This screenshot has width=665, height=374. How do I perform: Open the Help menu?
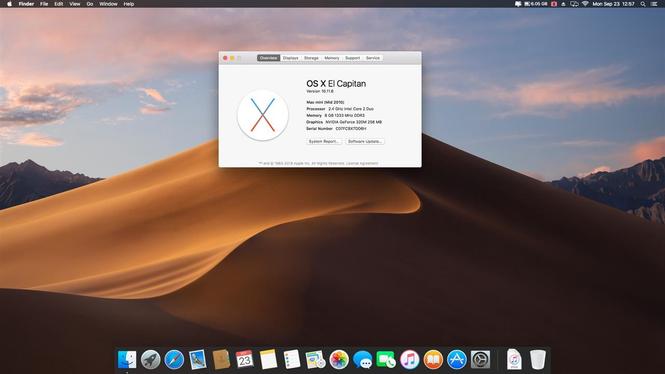tap(129, 4)
